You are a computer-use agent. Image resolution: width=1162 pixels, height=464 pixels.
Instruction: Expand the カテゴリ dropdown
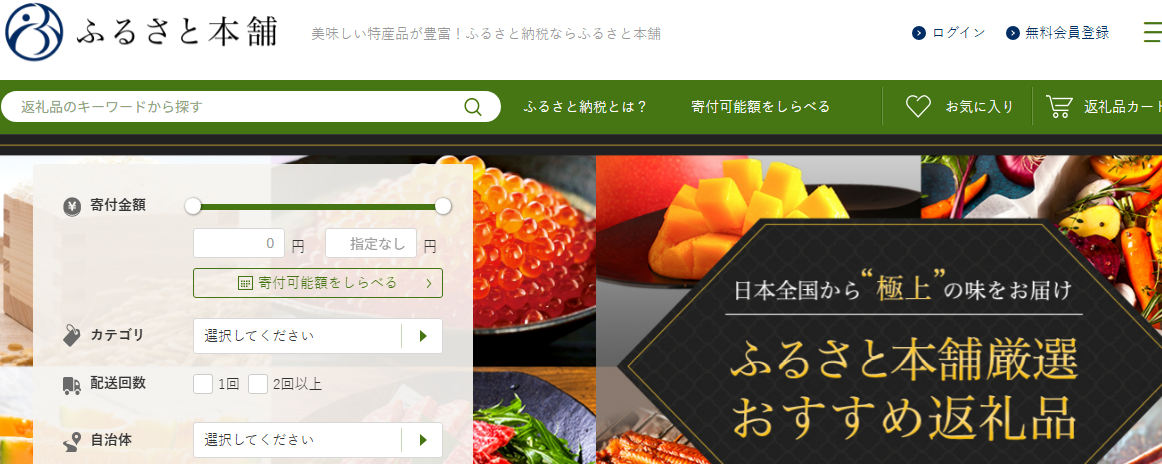click(x=318, y=336)
